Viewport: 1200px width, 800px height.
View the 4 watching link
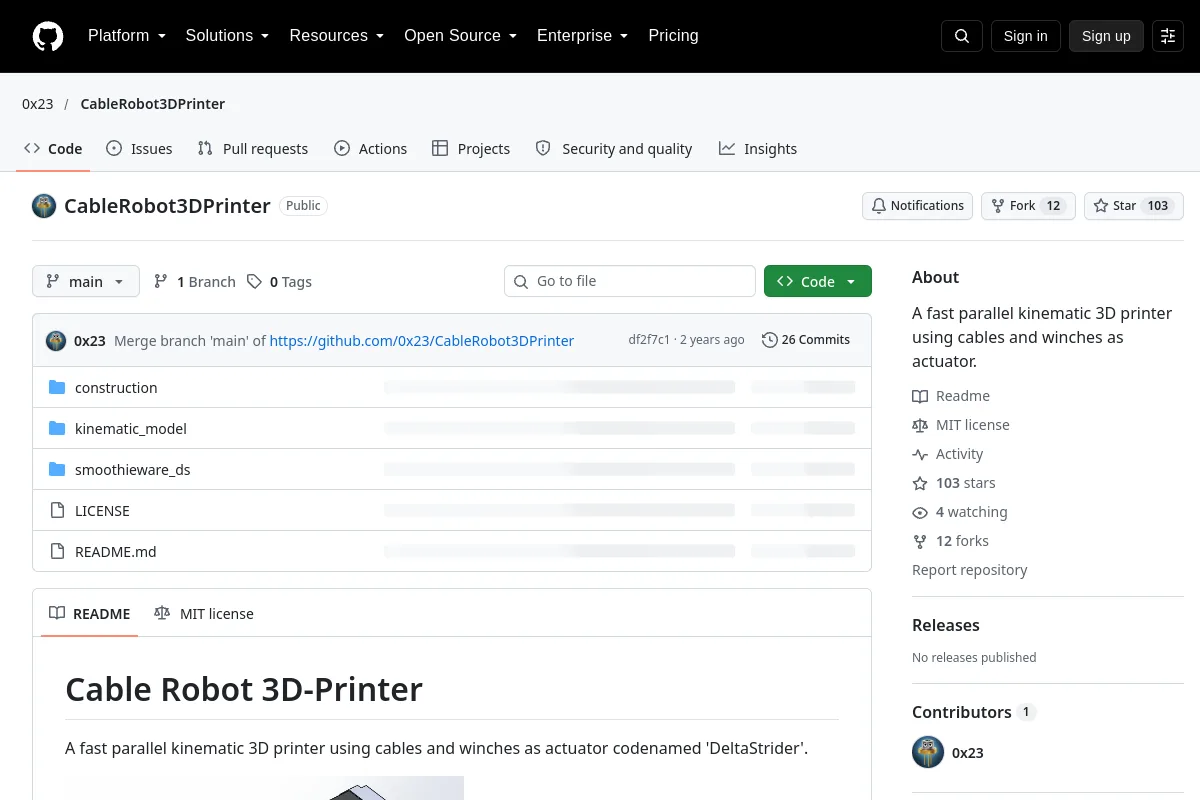click(960, 512)
